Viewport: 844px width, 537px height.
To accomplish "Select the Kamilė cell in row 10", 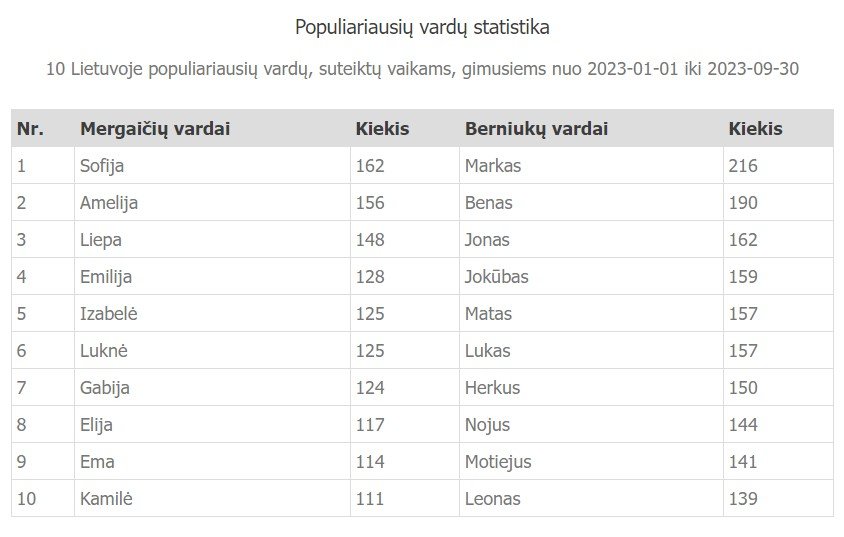I will (x=212, y=499).
